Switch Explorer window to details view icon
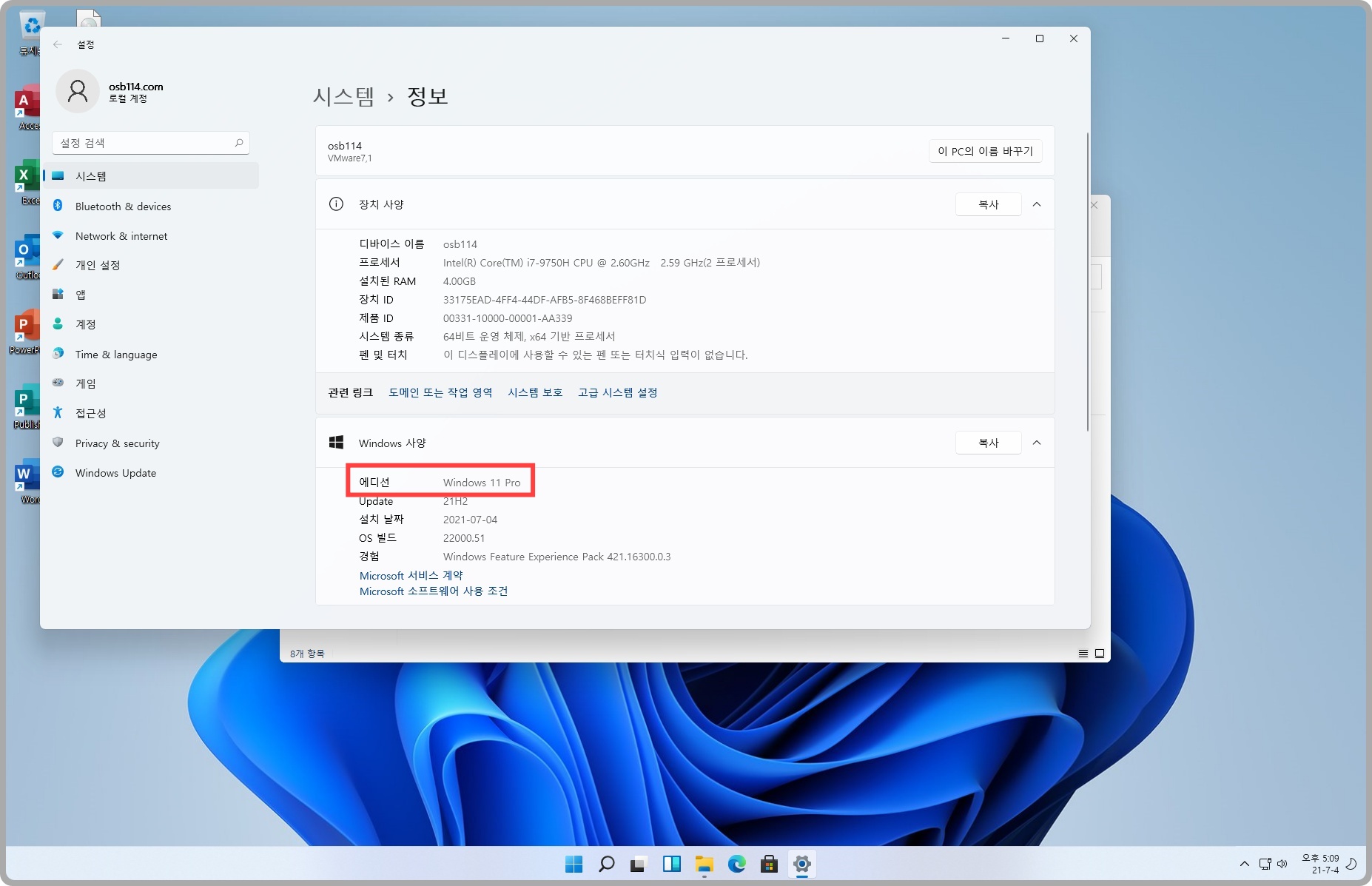The width and height of the screenshot is (1372, 886). (x=1083, y=654)
